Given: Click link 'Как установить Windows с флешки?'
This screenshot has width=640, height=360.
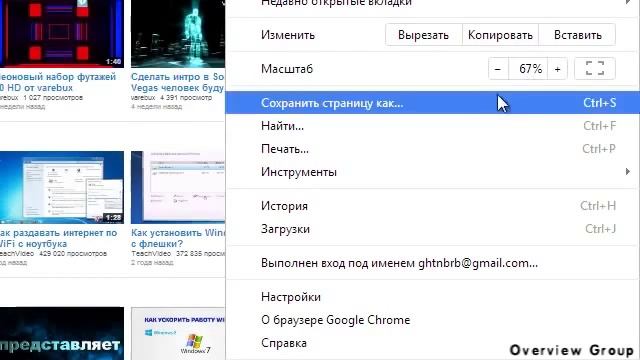Looking at the screenshot, I should point(178,238).
